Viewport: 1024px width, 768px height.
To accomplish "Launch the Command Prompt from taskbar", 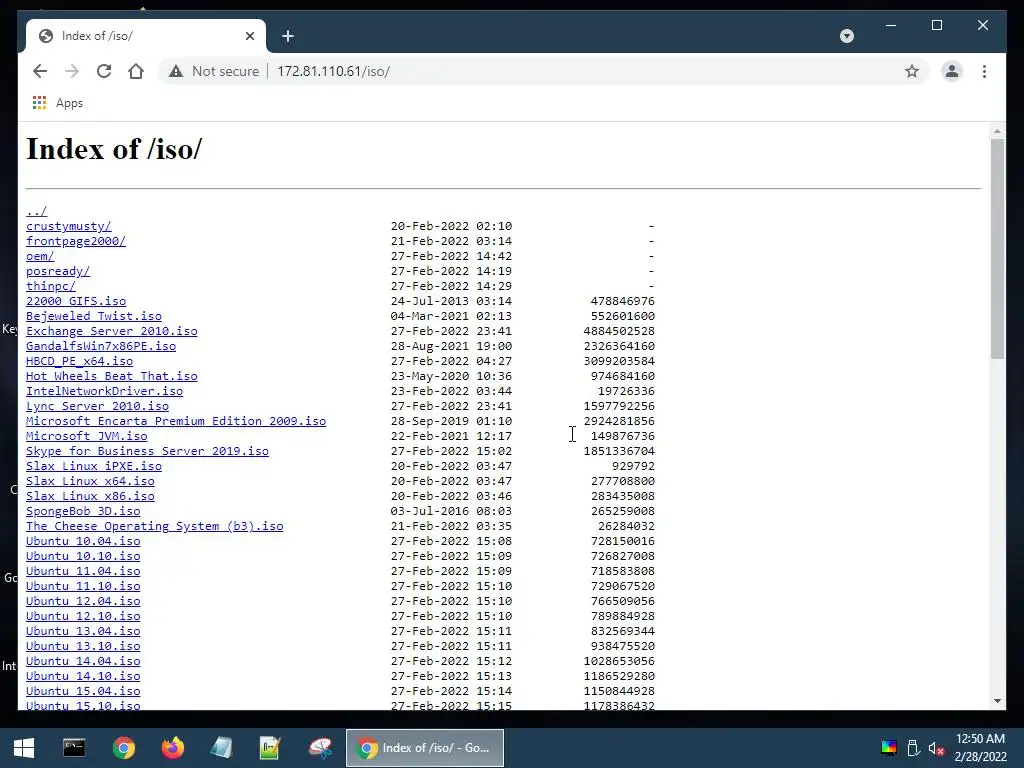I will [x=74, y=748].
